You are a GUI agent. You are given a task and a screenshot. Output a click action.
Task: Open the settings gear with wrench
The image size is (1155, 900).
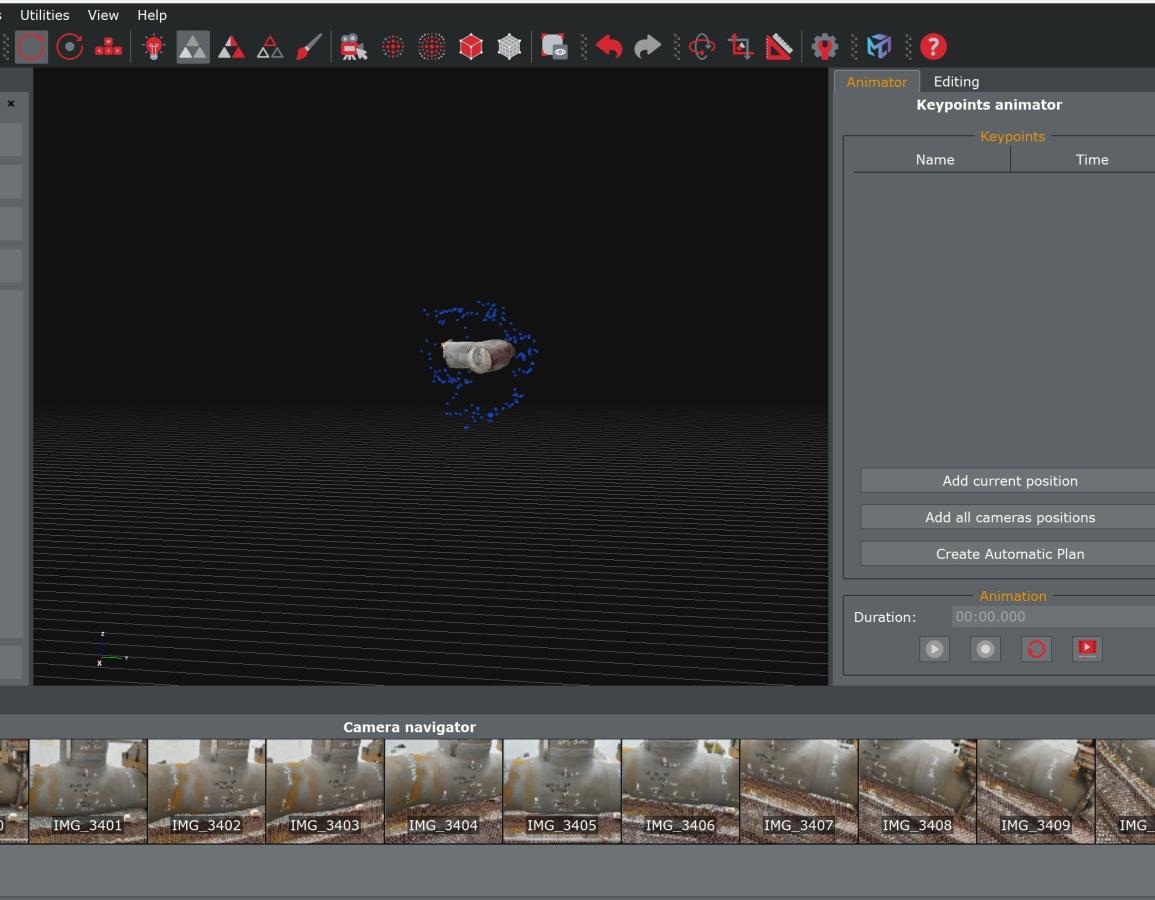[824, 47]
